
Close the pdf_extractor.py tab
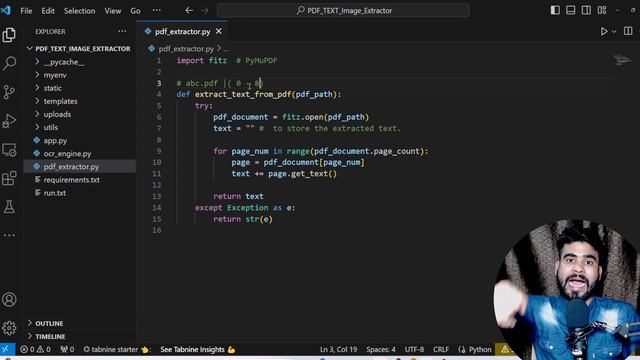(219, 31)
